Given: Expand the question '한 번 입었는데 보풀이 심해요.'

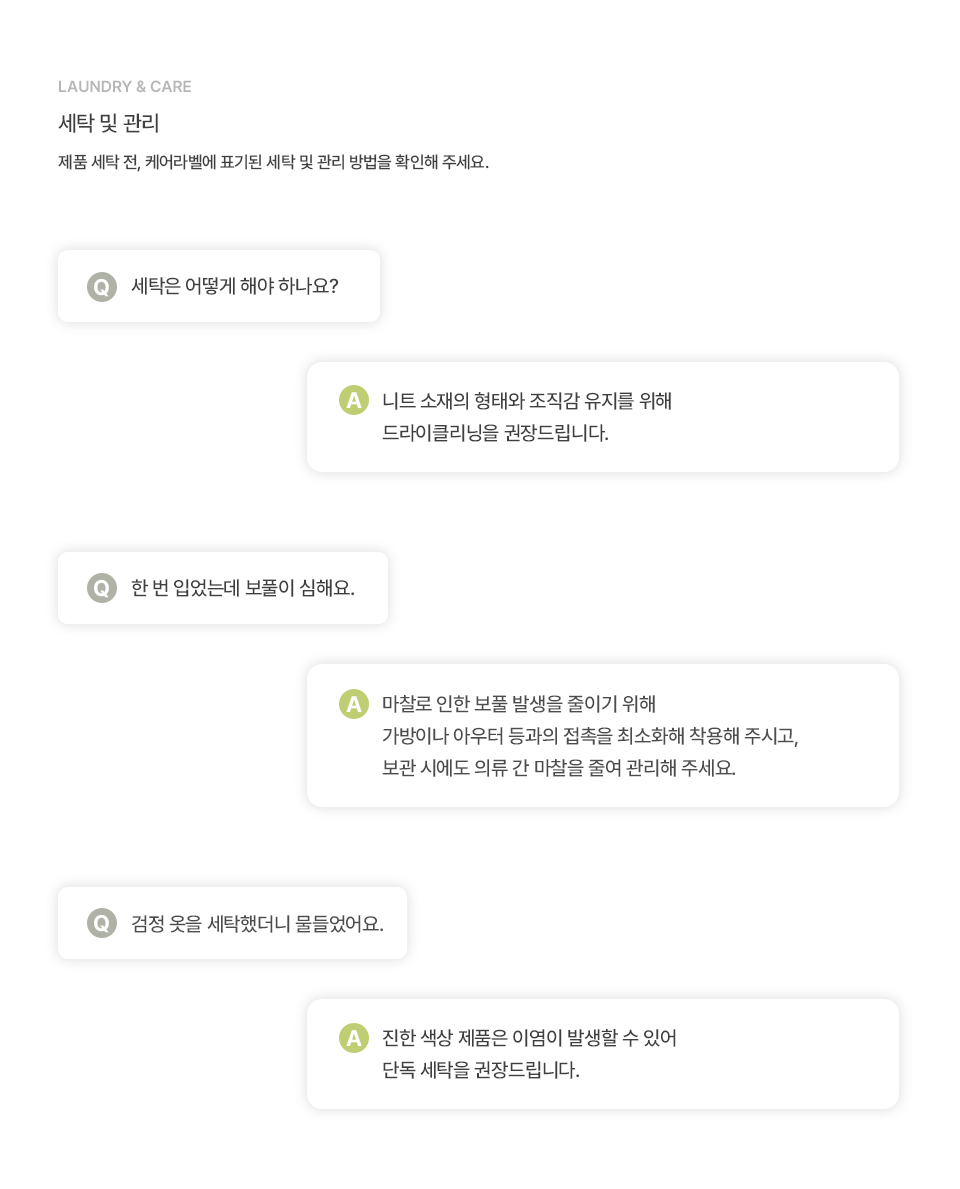Looking at the screenshot, I should click(x=223, y=588).
